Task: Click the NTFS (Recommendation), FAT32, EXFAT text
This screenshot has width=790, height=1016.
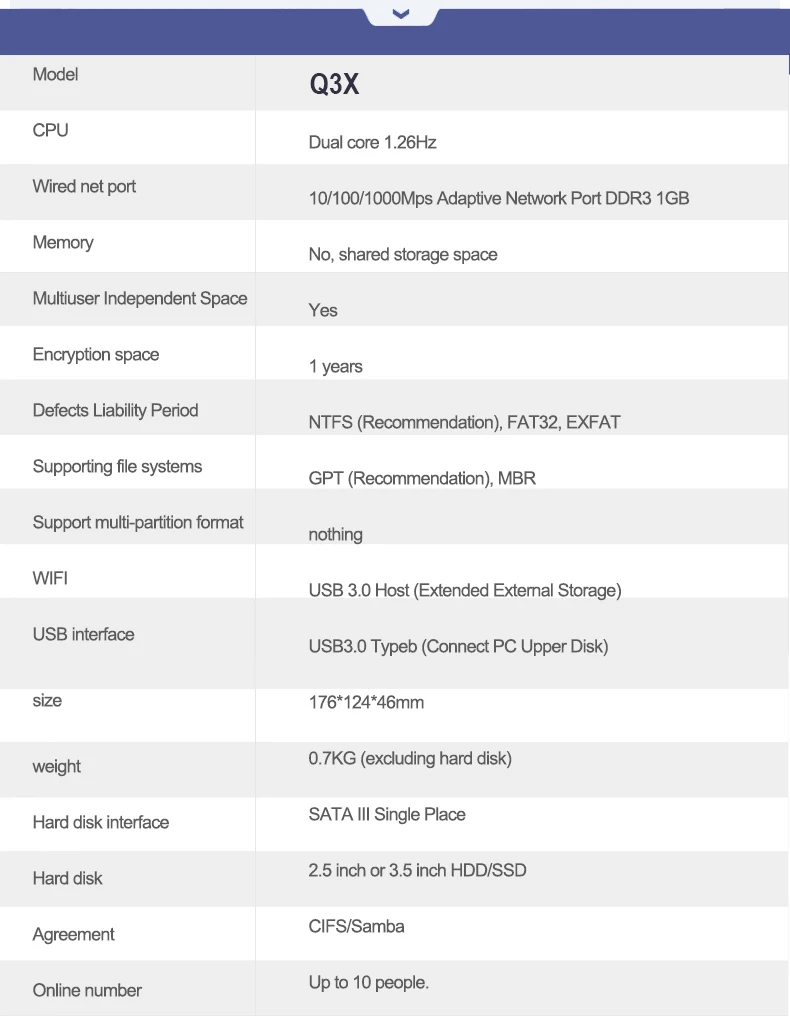Action: tap(464, 423)
